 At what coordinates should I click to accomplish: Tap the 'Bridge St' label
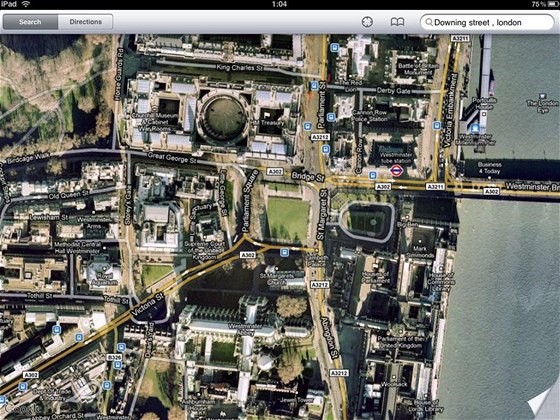pyautogui.click(x=308, y=176)
